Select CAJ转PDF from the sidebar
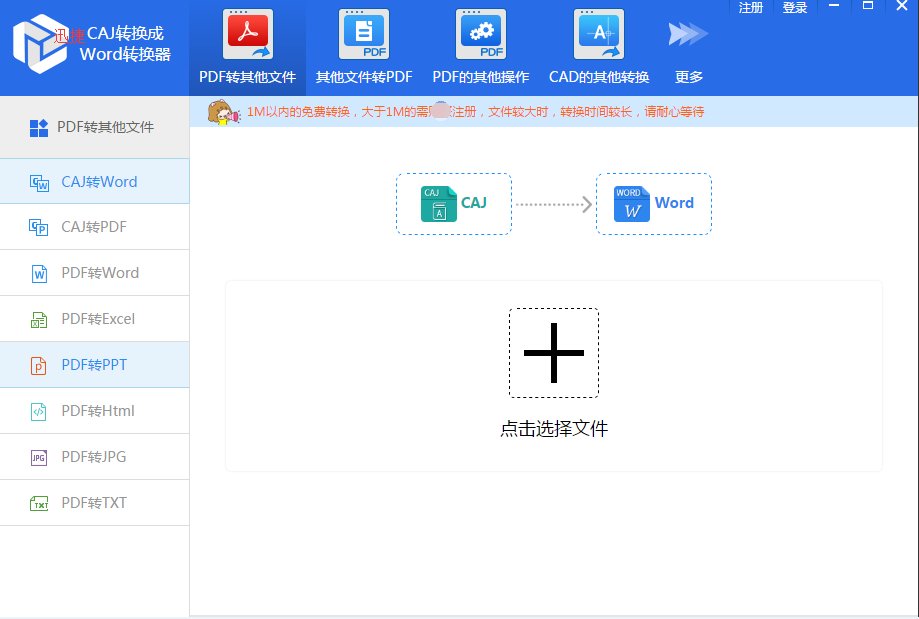 click(x=95, y=227)
